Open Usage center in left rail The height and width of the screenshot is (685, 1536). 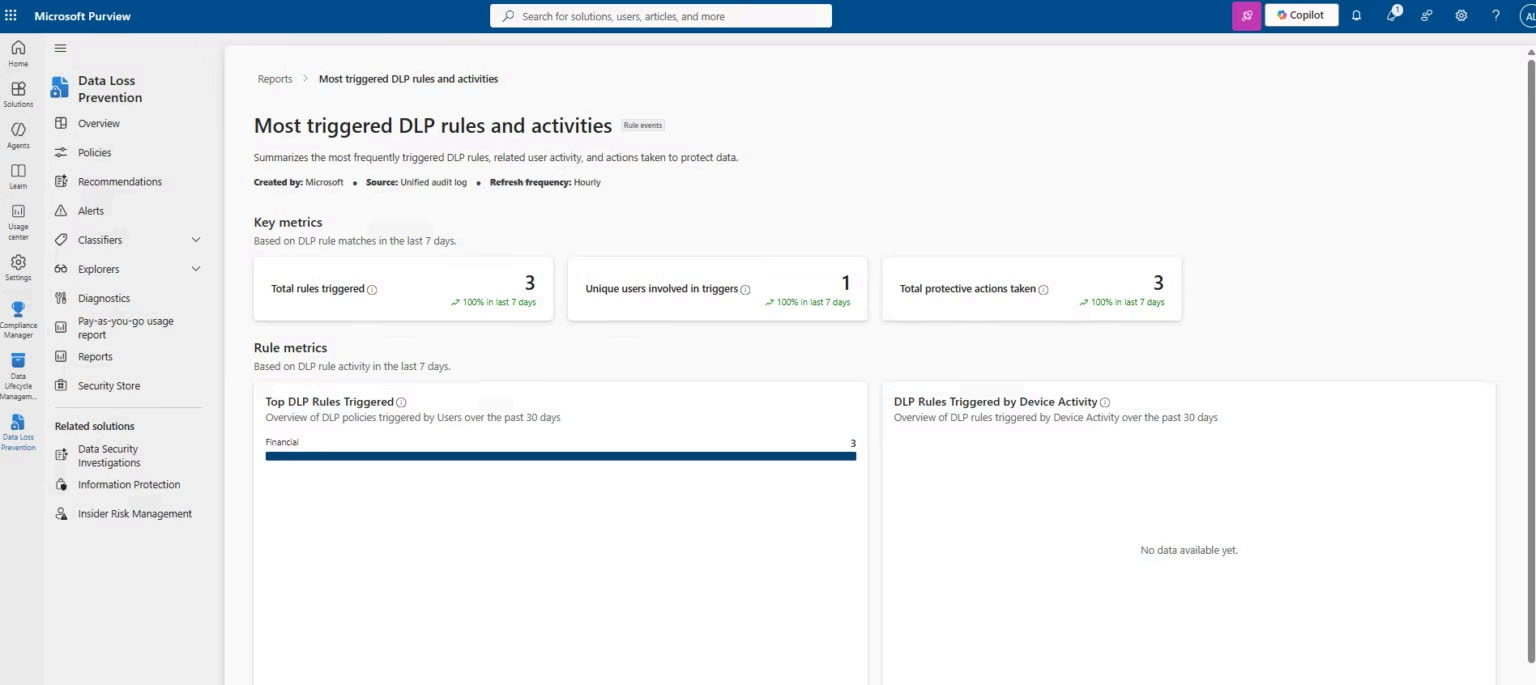18,222
